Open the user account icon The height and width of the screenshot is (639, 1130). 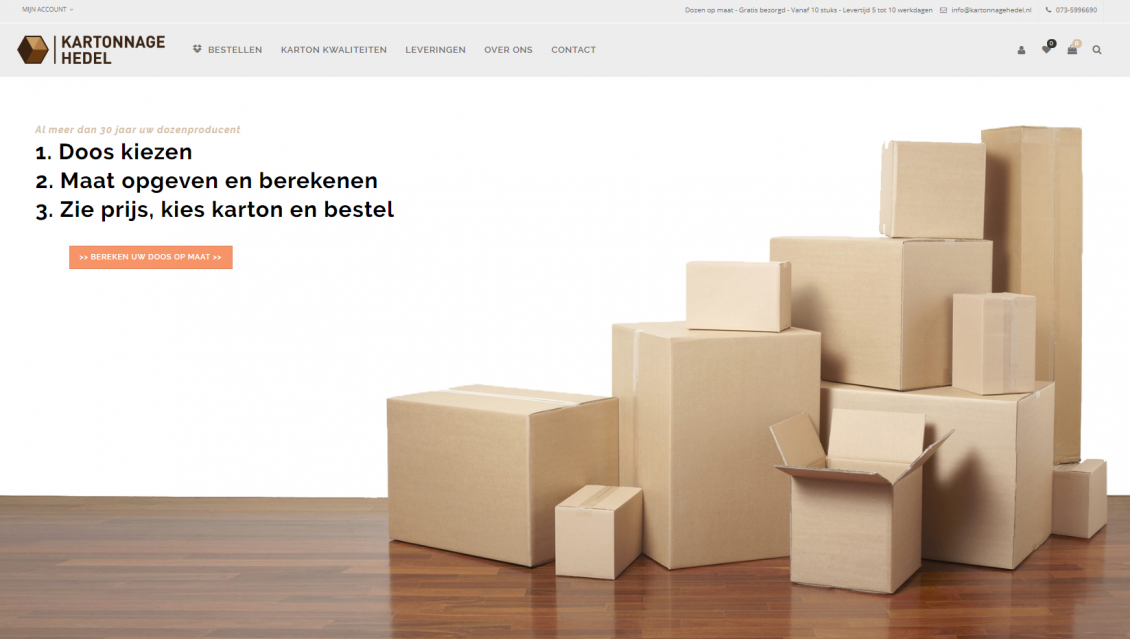click(x=1021, y=50)
